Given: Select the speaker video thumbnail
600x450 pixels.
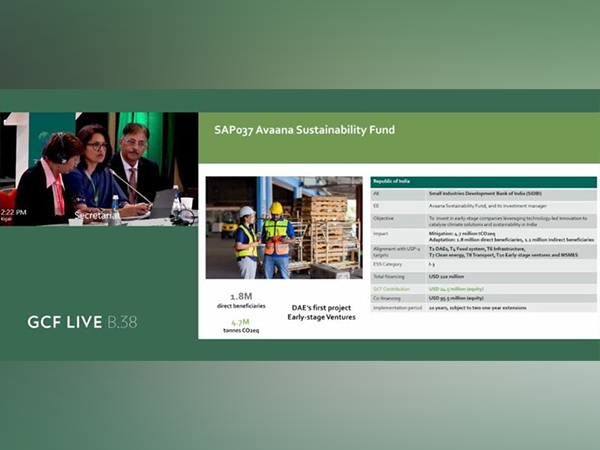Looking at the screenshot, I should (x=98, y=168).
